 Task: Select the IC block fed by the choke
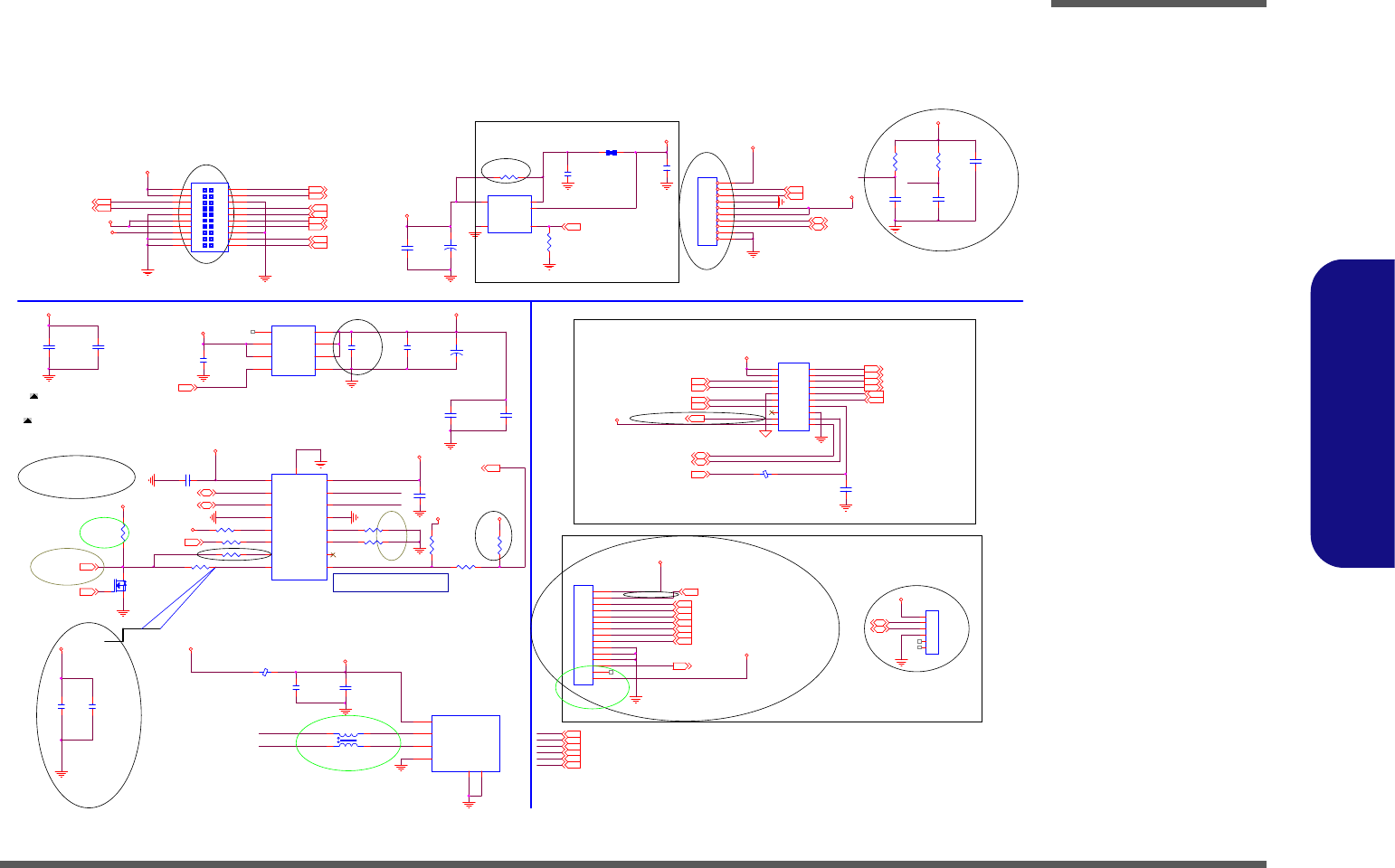pyautogui.click(x=466, y=743)
